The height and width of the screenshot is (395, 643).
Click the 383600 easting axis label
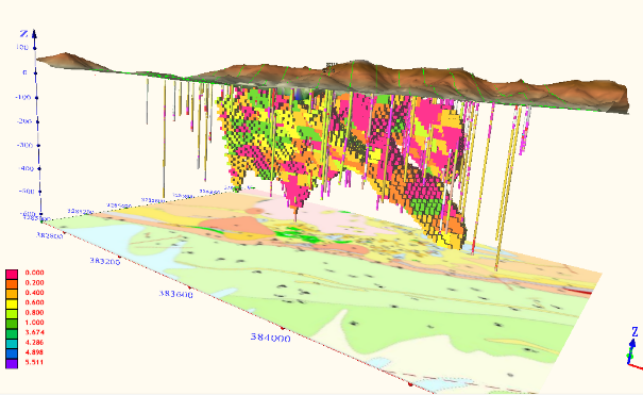pyautogui.click(x=176, y=294)
